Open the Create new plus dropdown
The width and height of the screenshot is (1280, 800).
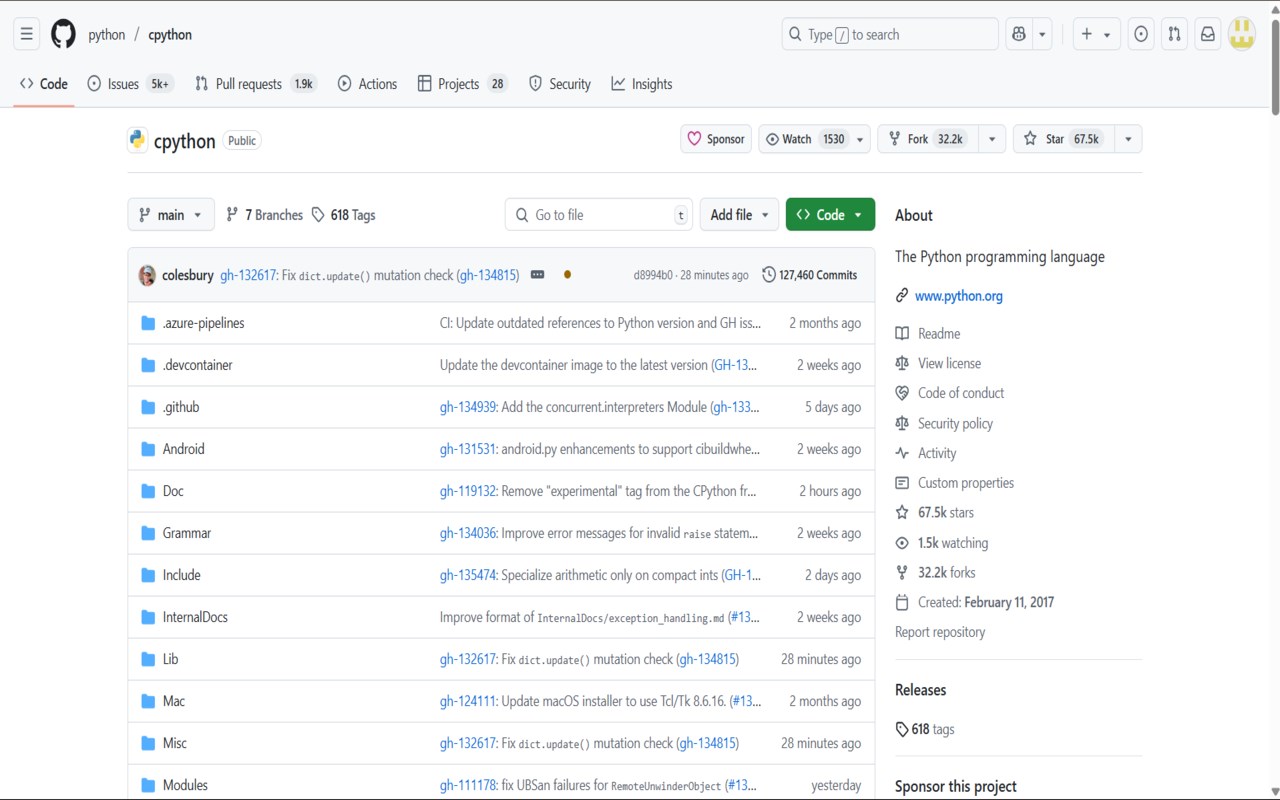[x=1096, y=34]
